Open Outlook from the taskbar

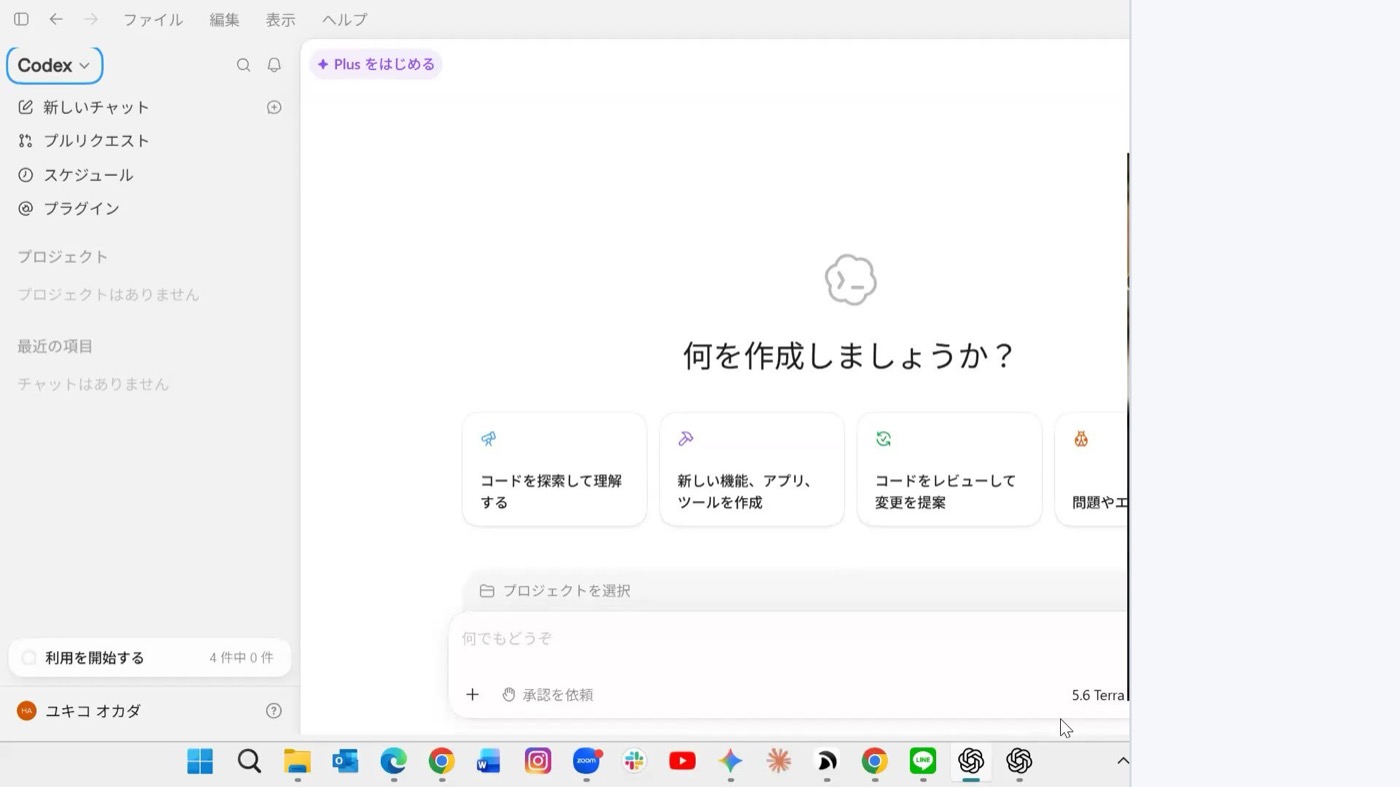[345, 762]
